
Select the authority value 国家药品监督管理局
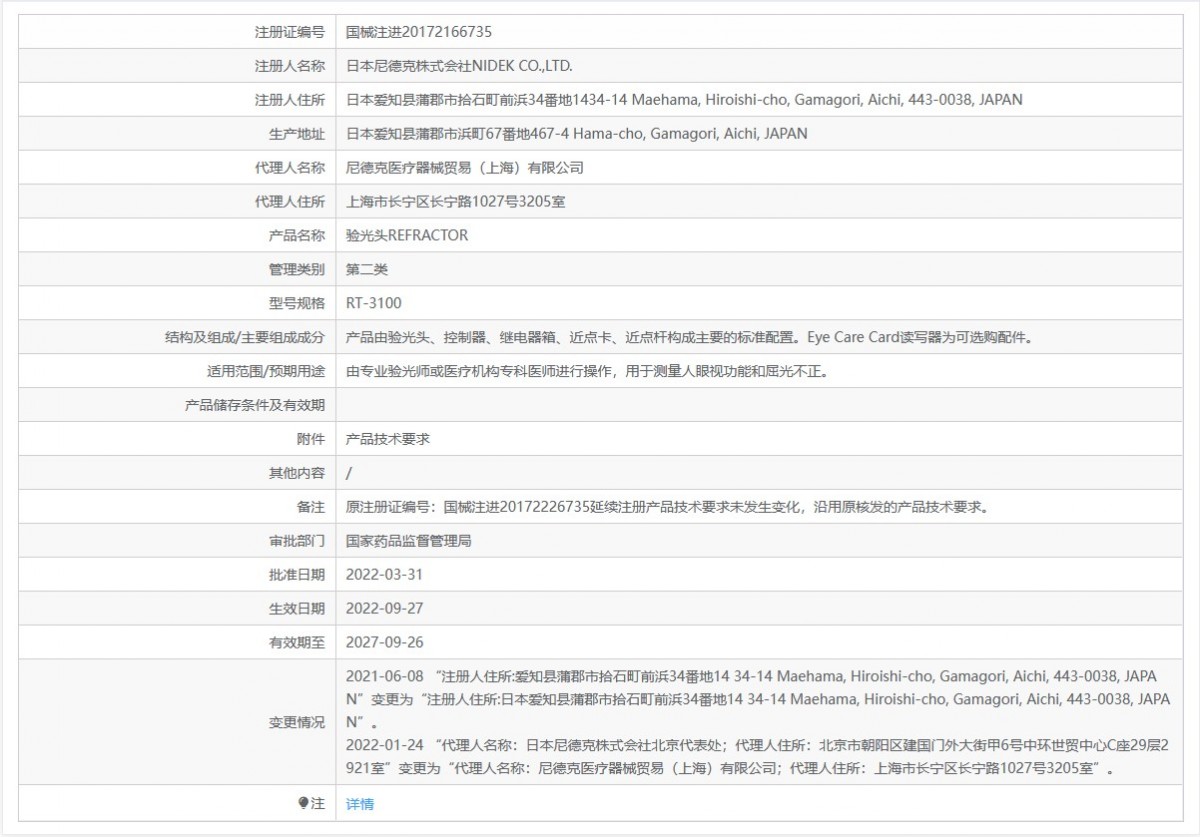pos(408,542)
